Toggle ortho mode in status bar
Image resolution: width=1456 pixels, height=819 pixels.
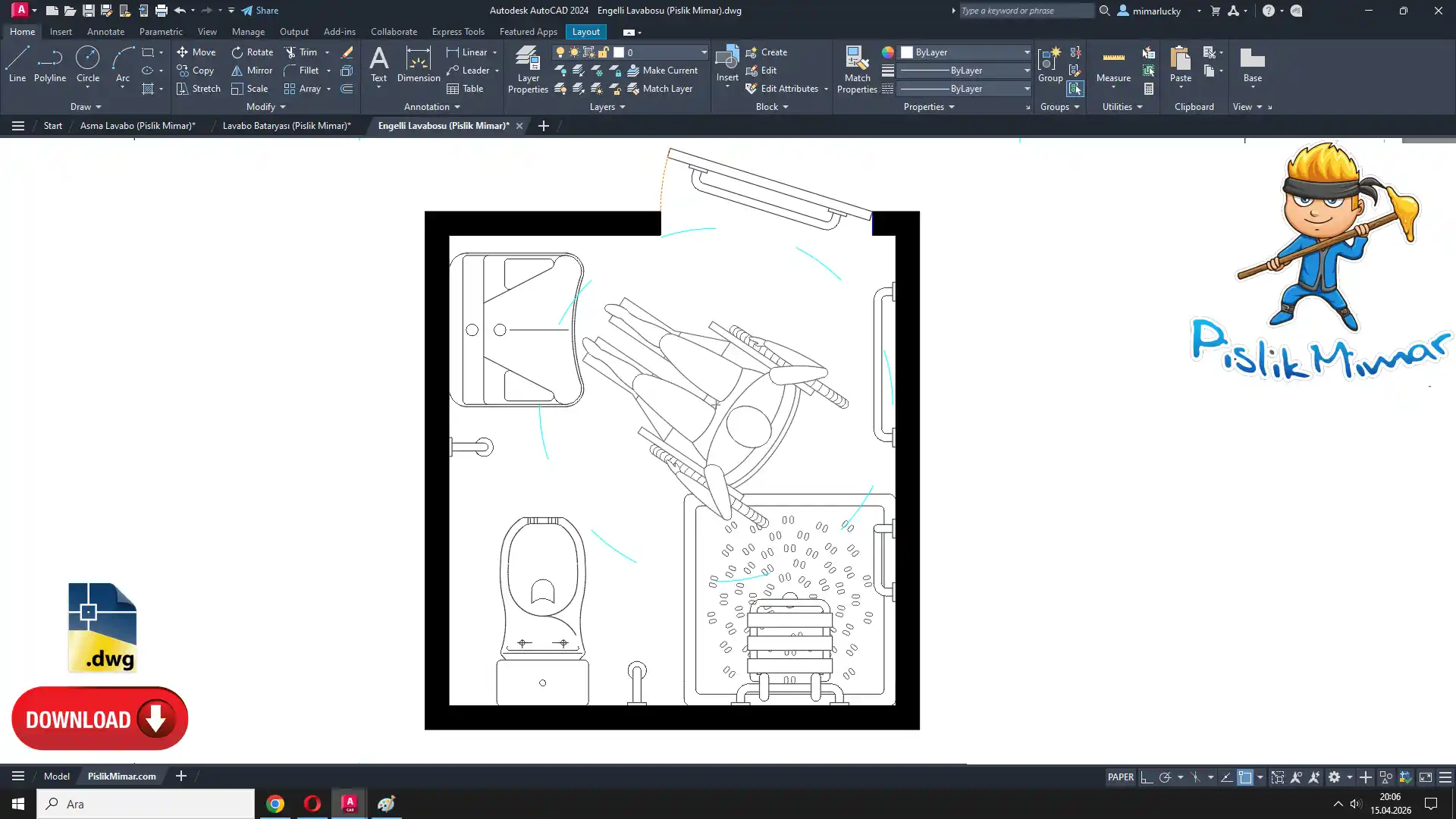[x=1147, y=777]
